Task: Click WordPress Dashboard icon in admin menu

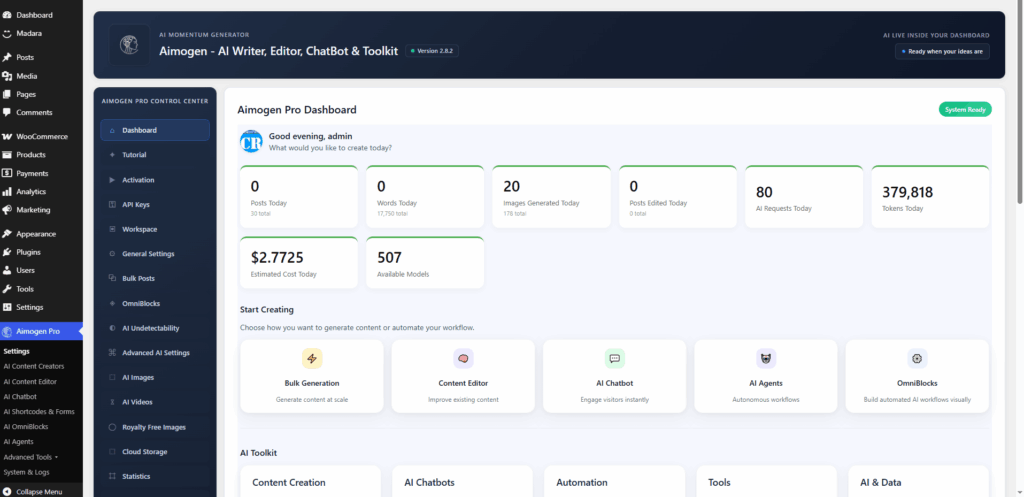Action: pyautogui.click(x=7, y=14)
